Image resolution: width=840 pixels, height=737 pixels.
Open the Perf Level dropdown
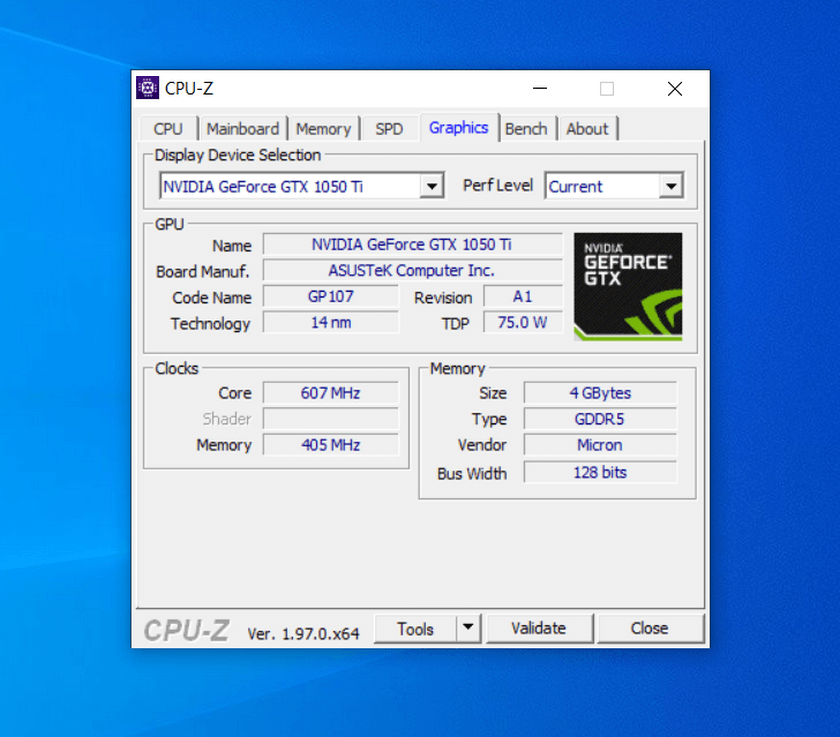(671, 186)
